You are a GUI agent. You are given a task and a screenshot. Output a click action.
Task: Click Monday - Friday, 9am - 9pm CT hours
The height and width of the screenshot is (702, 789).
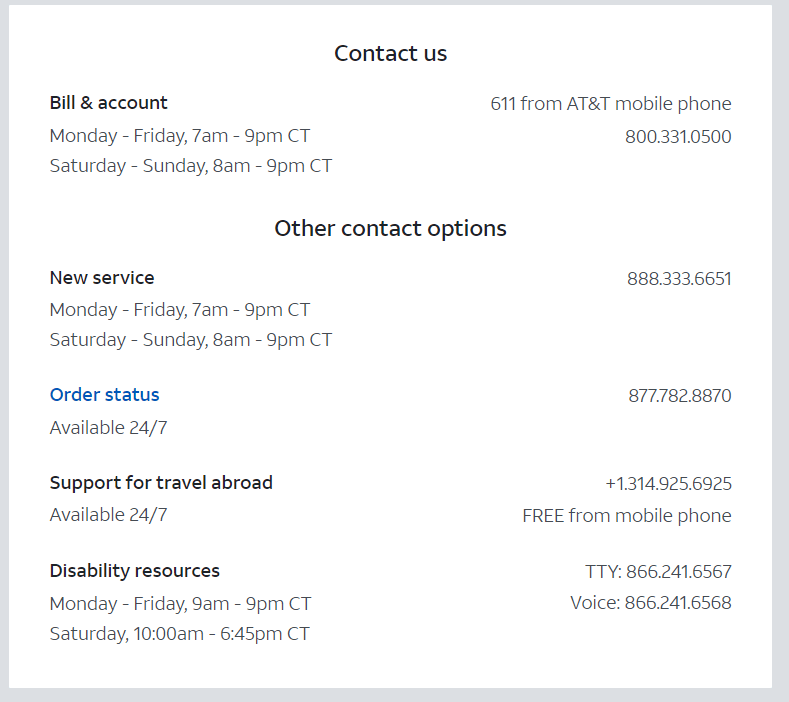click(180, 604)
